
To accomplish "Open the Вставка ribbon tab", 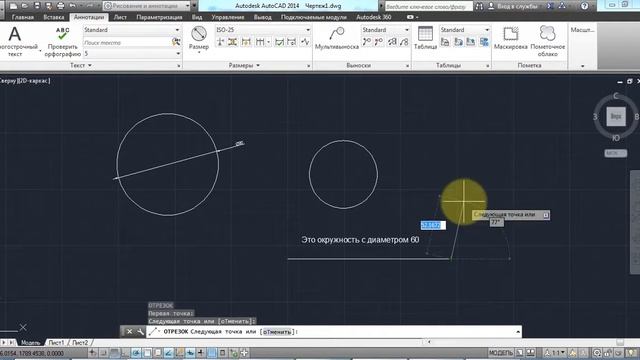I will point(54,17).
